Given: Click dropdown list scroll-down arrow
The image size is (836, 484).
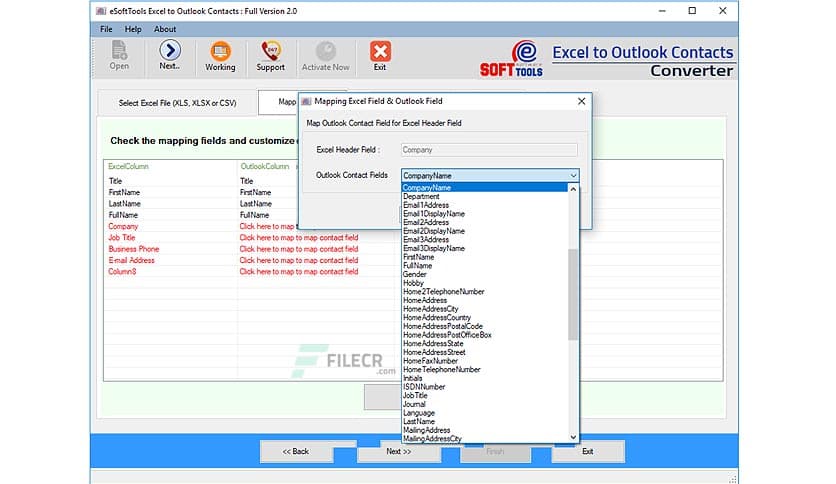Looking at the screenshot, I should coord(573,437).
